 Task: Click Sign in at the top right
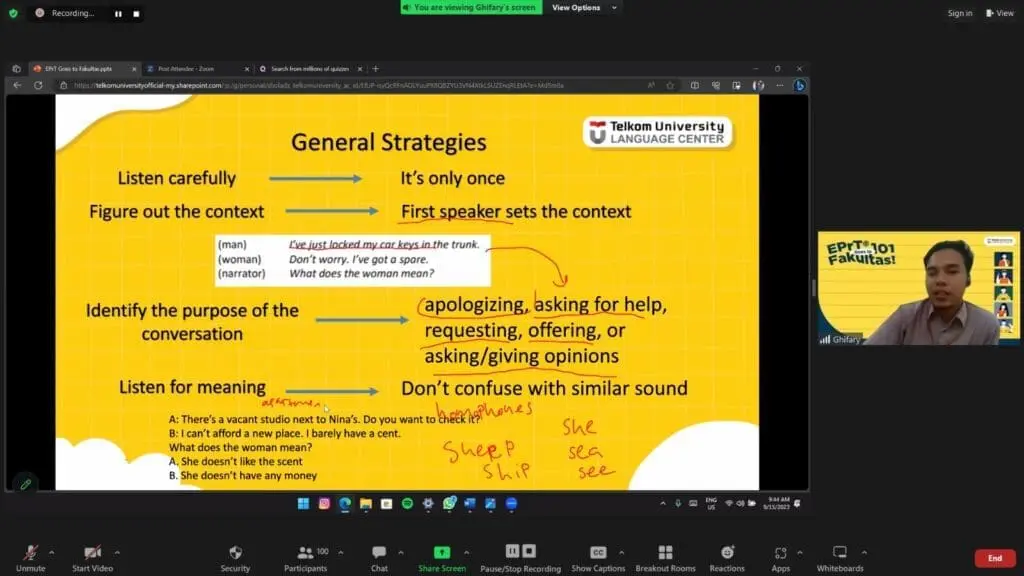click(x=960, y=13)
